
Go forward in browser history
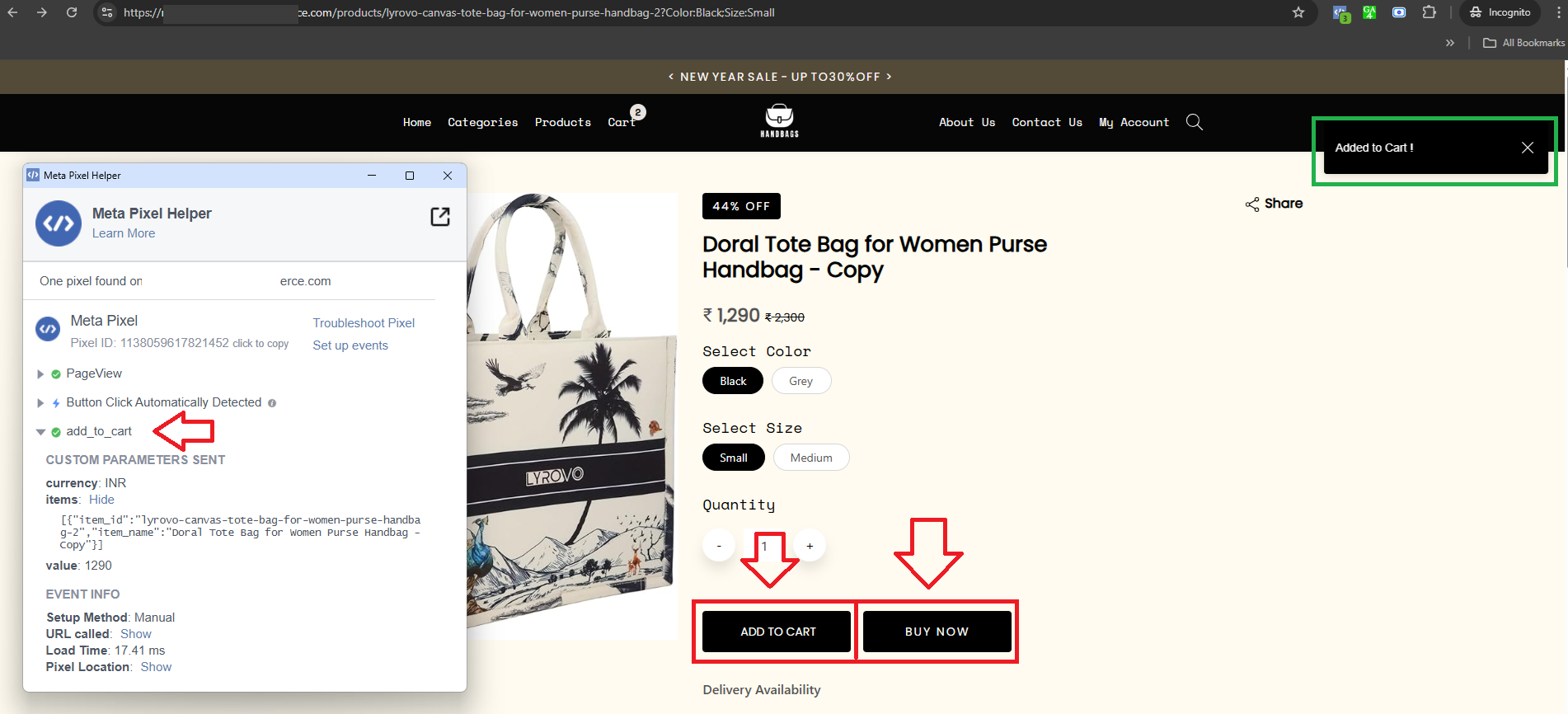pos(42,12)
